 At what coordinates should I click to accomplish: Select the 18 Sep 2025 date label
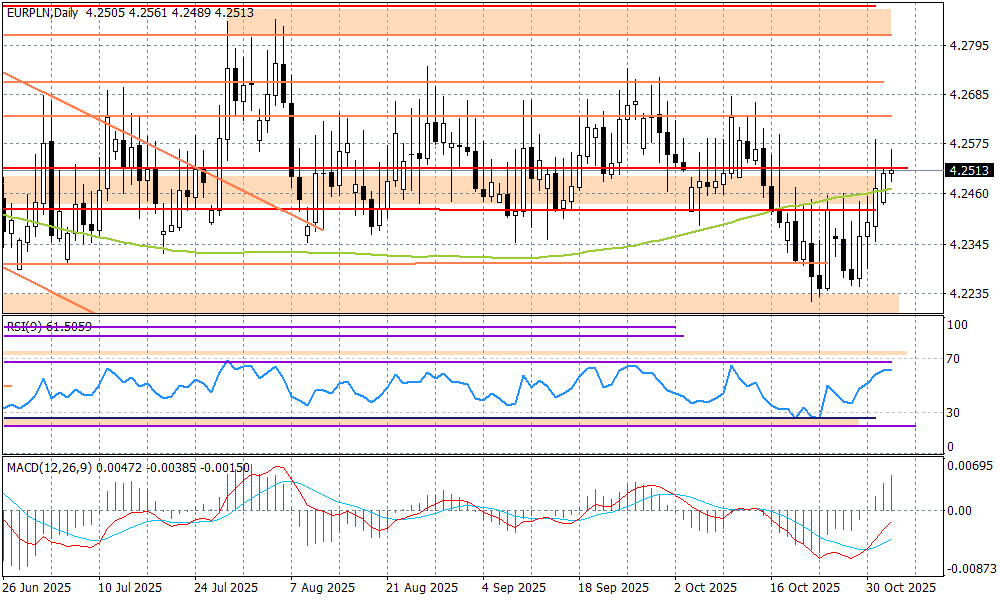[611, 588]
